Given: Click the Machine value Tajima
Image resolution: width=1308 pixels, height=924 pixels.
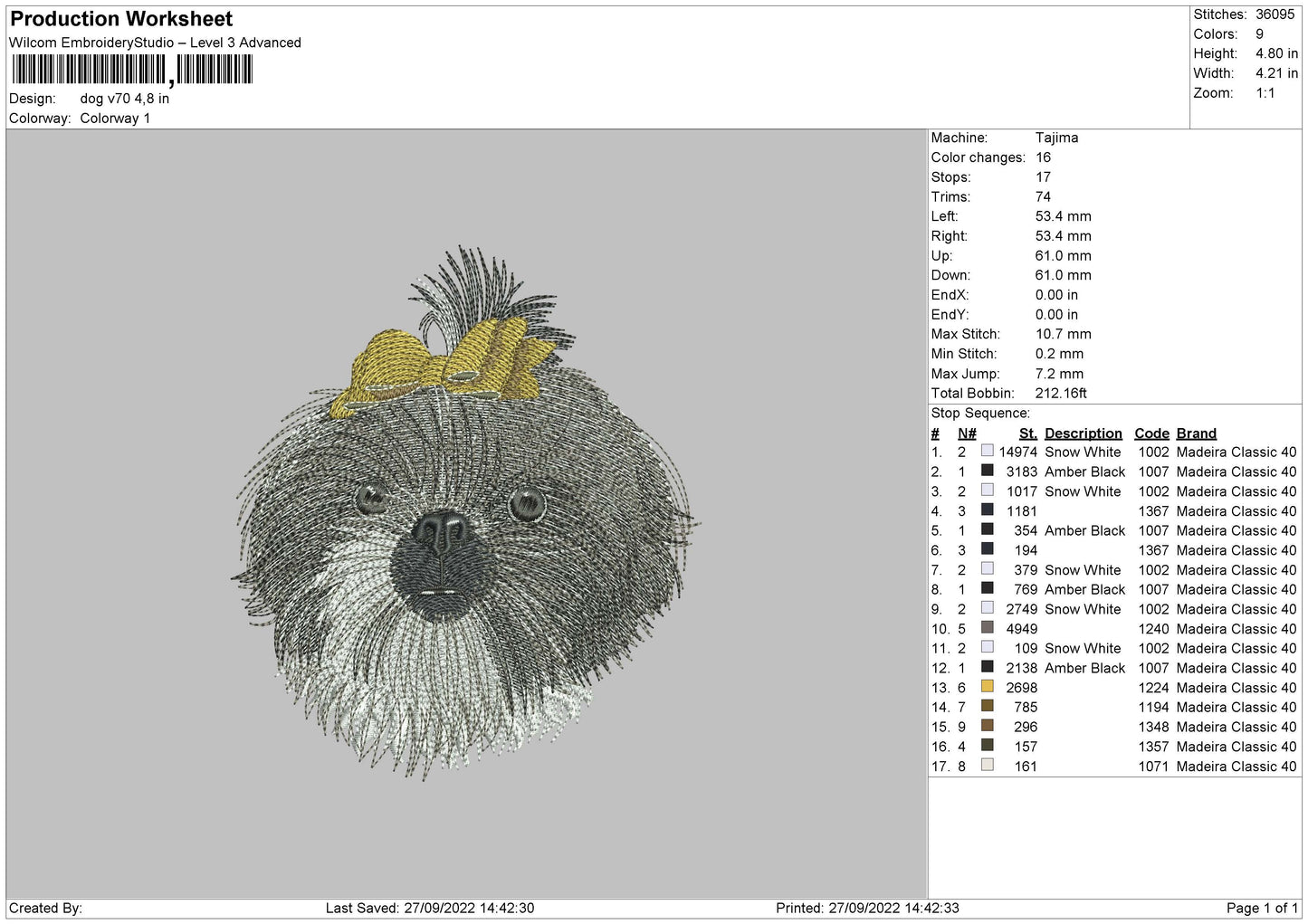Looking at the screenshot, I should tap(1056, 138).
